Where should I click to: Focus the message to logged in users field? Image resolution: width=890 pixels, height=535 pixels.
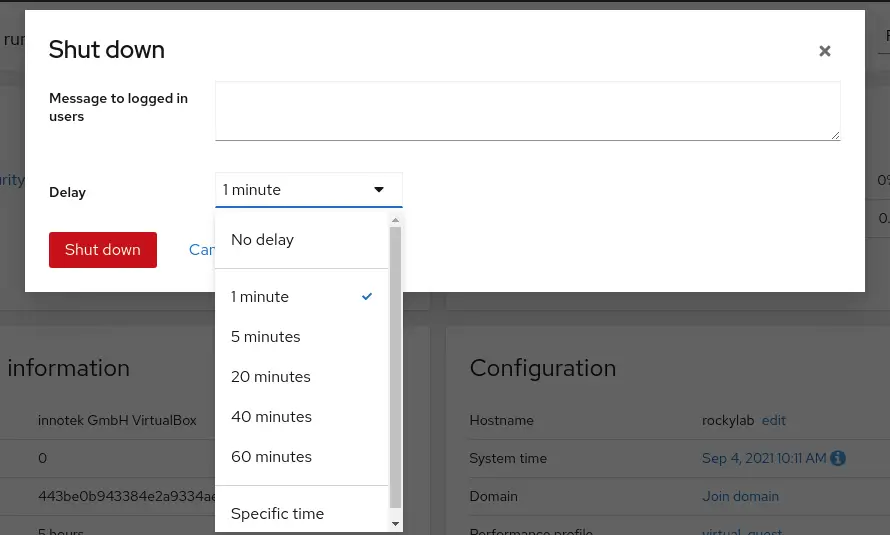point(527,111)
